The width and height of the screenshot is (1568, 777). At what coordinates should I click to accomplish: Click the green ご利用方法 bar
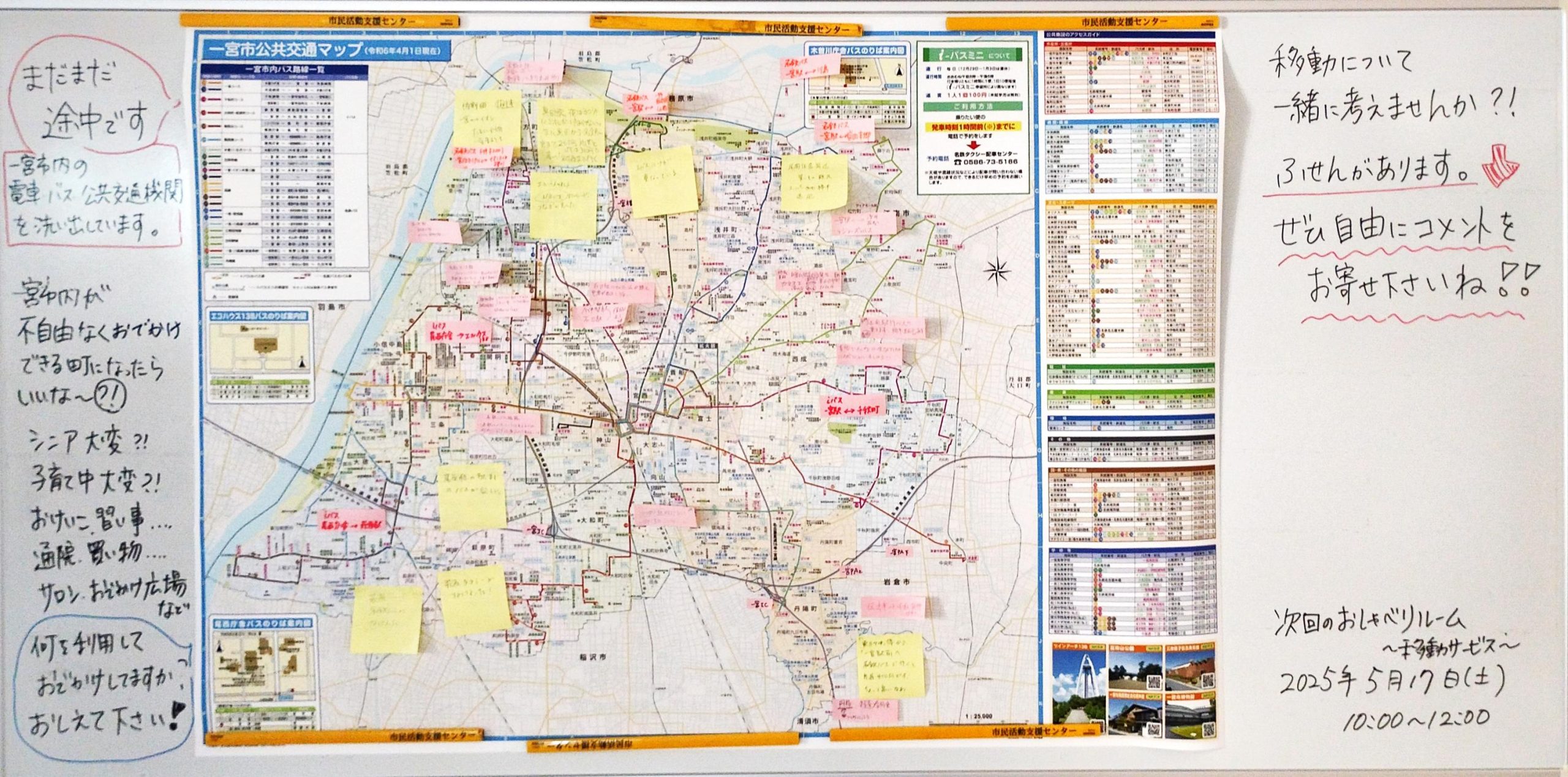click(x=973, y=106)
